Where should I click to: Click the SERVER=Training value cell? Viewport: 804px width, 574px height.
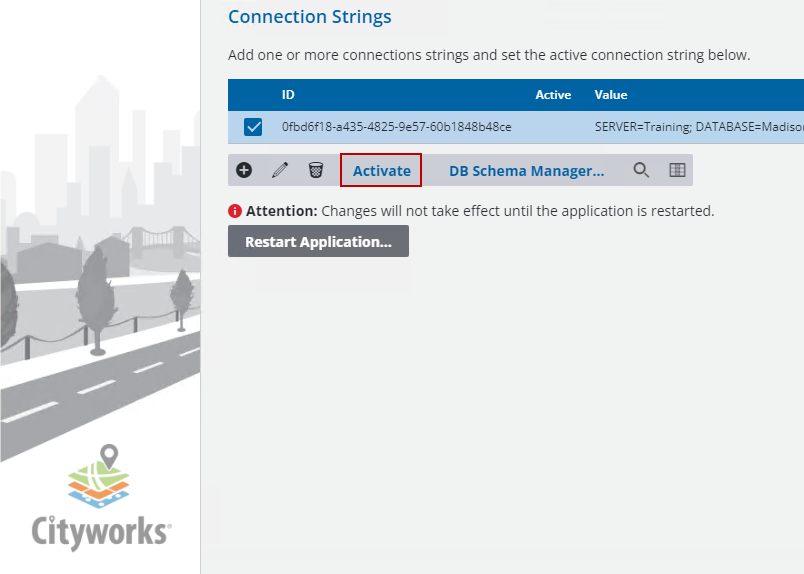click(698, 127)
